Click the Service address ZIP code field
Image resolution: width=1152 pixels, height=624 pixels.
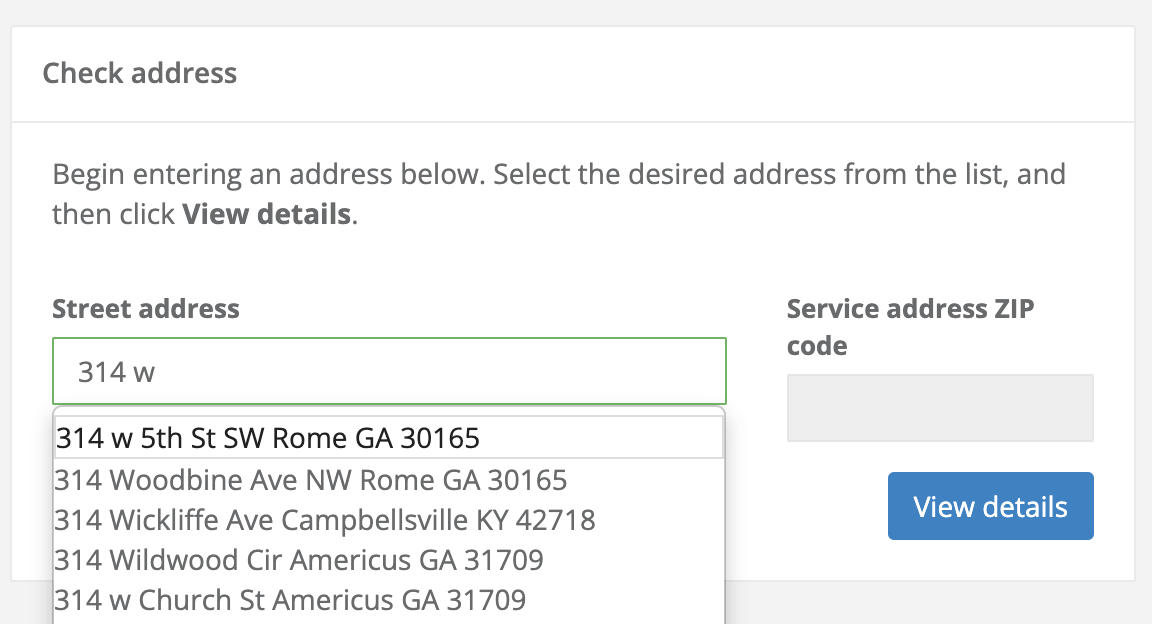click(x=939, y=407)
